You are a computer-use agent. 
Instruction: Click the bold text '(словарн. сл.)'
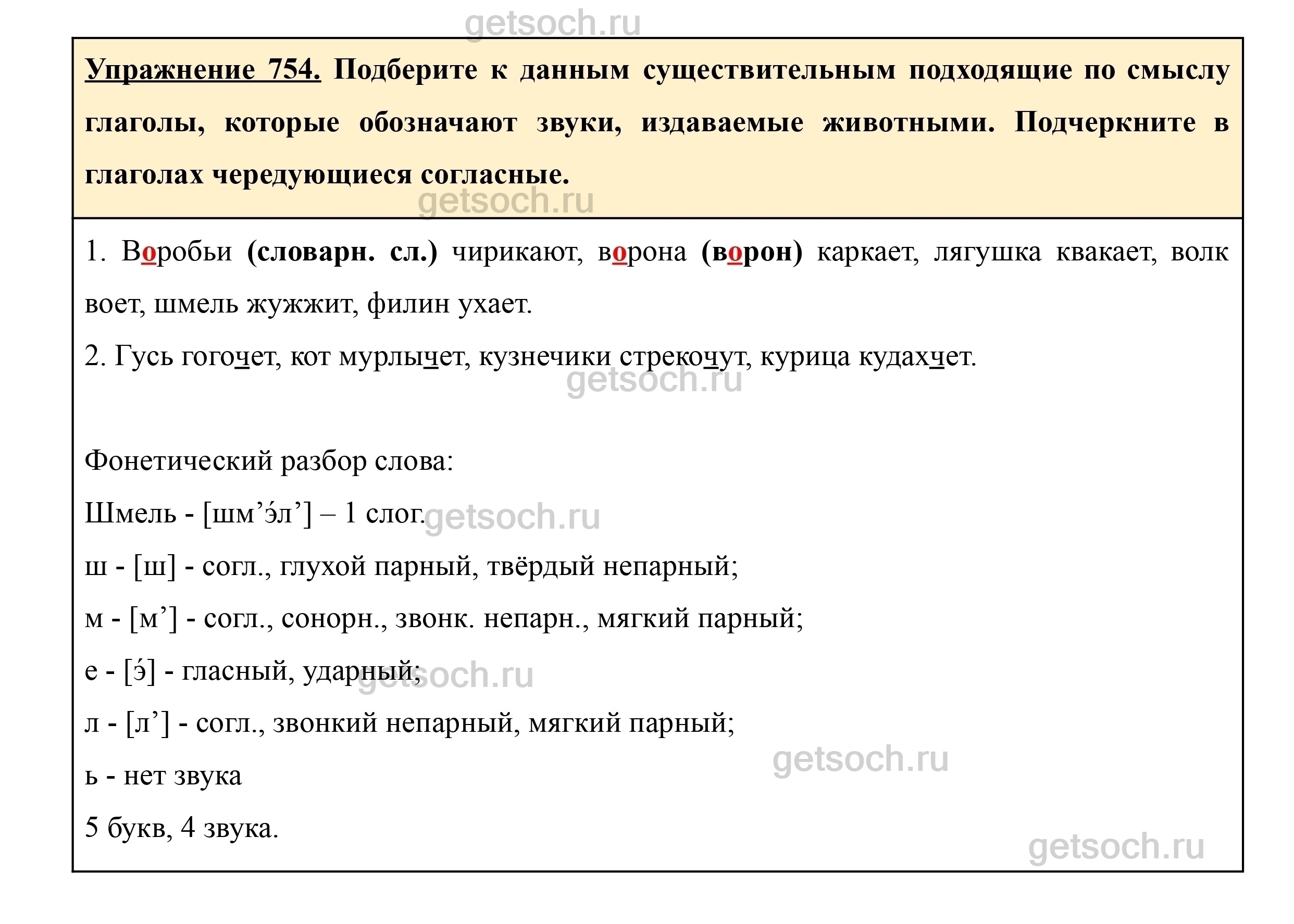click(342, 252)
